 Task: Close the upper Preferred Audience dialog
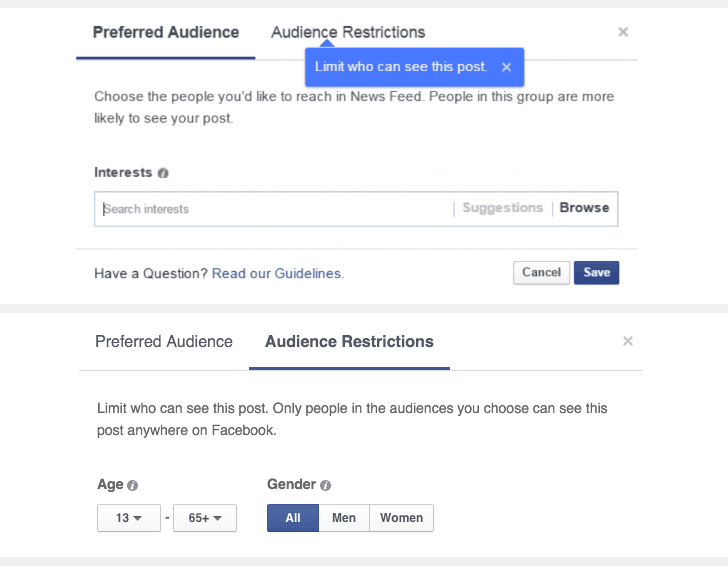(623, 32)
